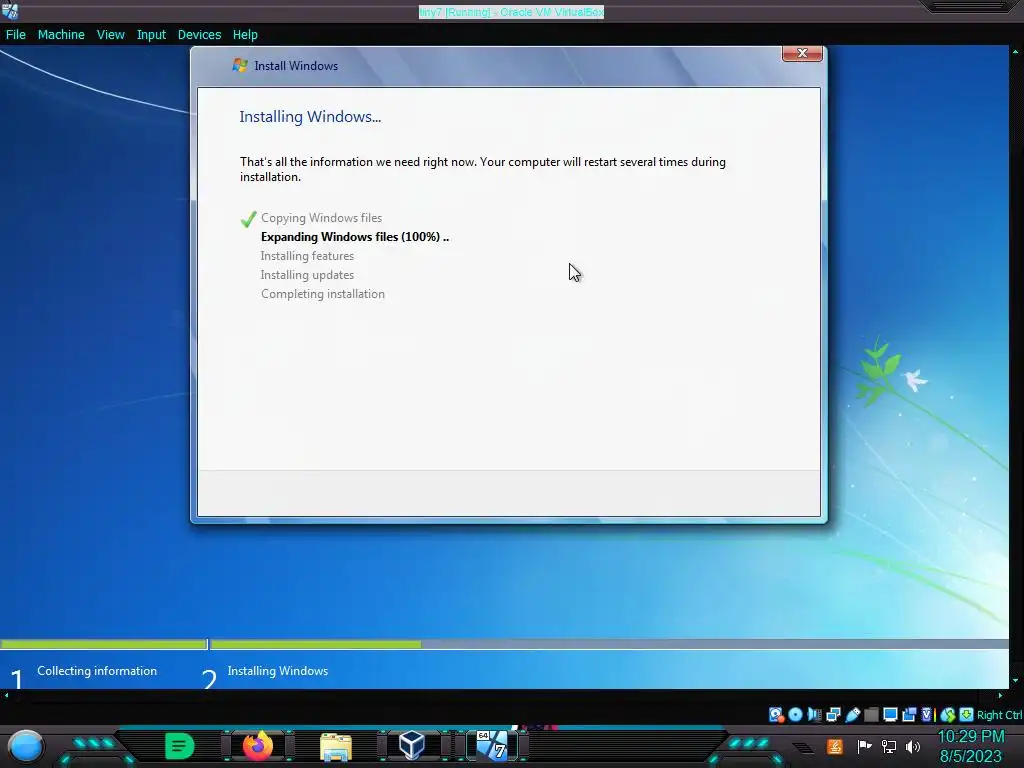Image resolution: width=1024 pixels, height=768 pixels.
Task: Click the mouse integration indicator icon
Action: pos(948,714)
